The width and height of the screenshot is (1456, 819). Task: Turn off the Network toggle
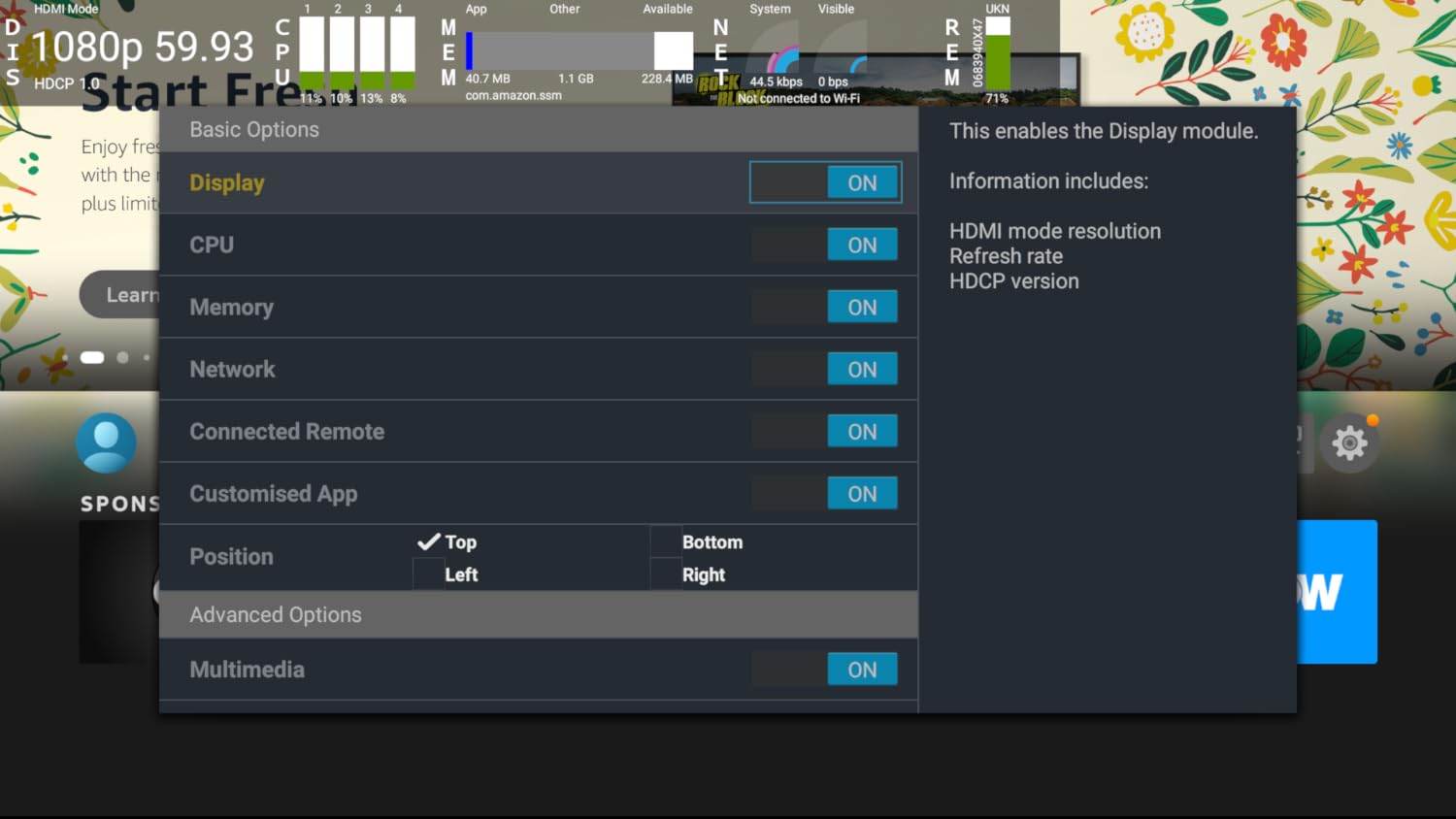point(826,369)
